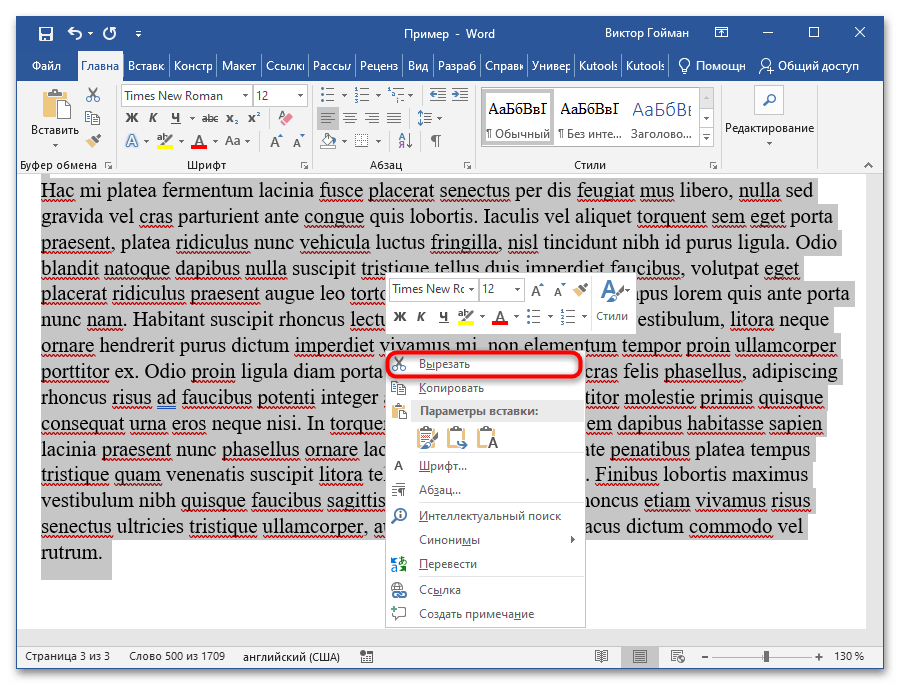Click the Помощник lightbulb search
Image resolution: width=900 pixels, height=685 pixels.
(x=712, y=66)
